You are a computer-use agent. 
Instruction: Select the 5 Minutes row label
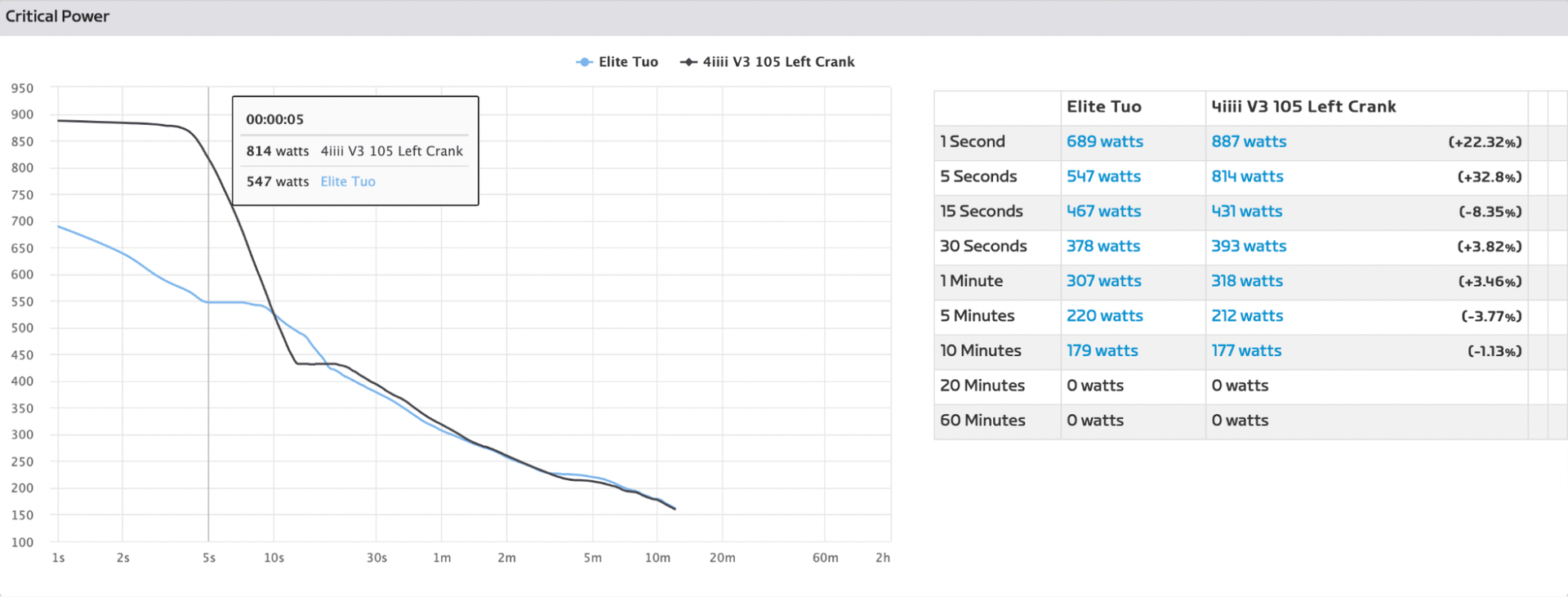tap(978, 316)
